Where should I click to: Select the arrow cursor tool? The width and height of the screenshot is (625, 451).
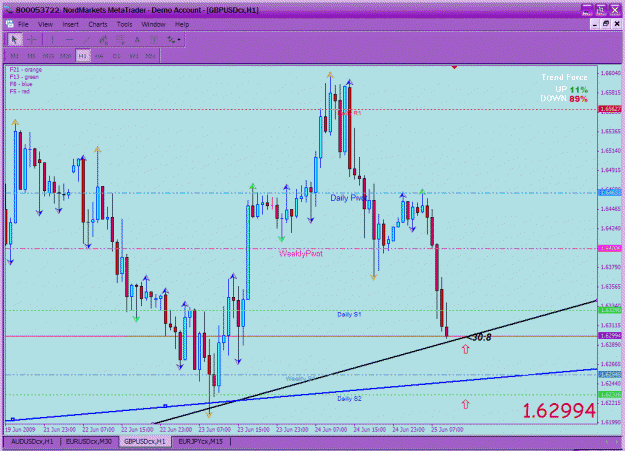15,39
